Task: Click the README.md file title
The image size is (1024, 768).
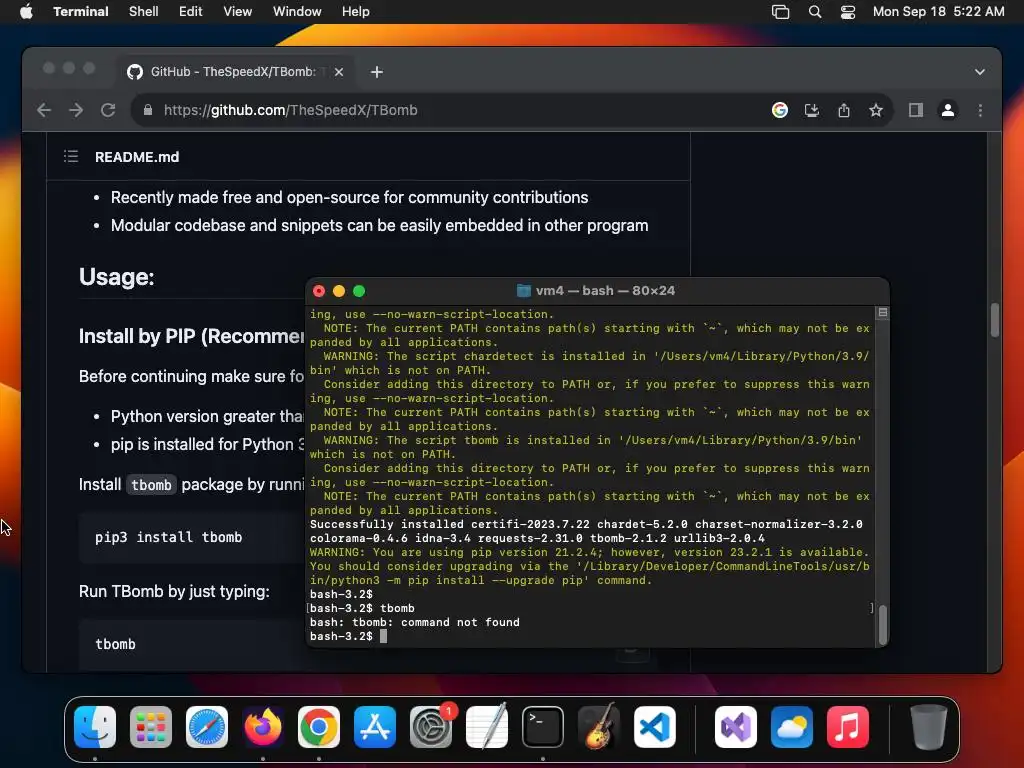Action: (137, 157)
